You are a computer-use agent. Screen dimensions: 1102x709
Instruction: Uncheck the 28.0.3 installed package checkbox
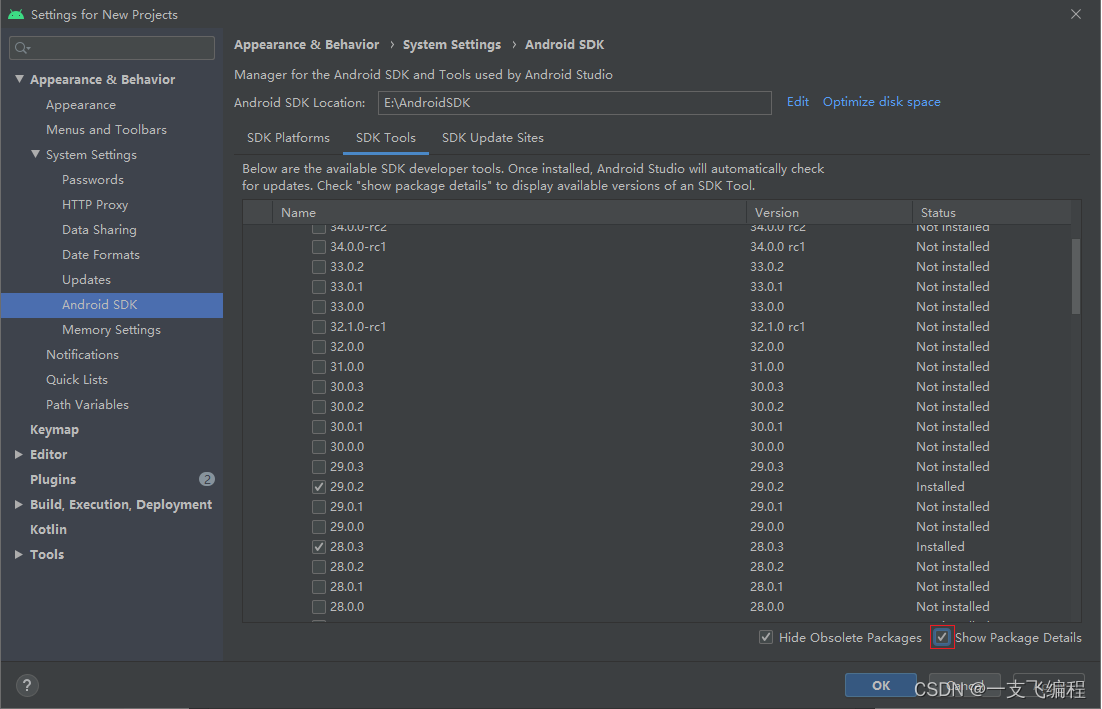[x=319, y=547]
